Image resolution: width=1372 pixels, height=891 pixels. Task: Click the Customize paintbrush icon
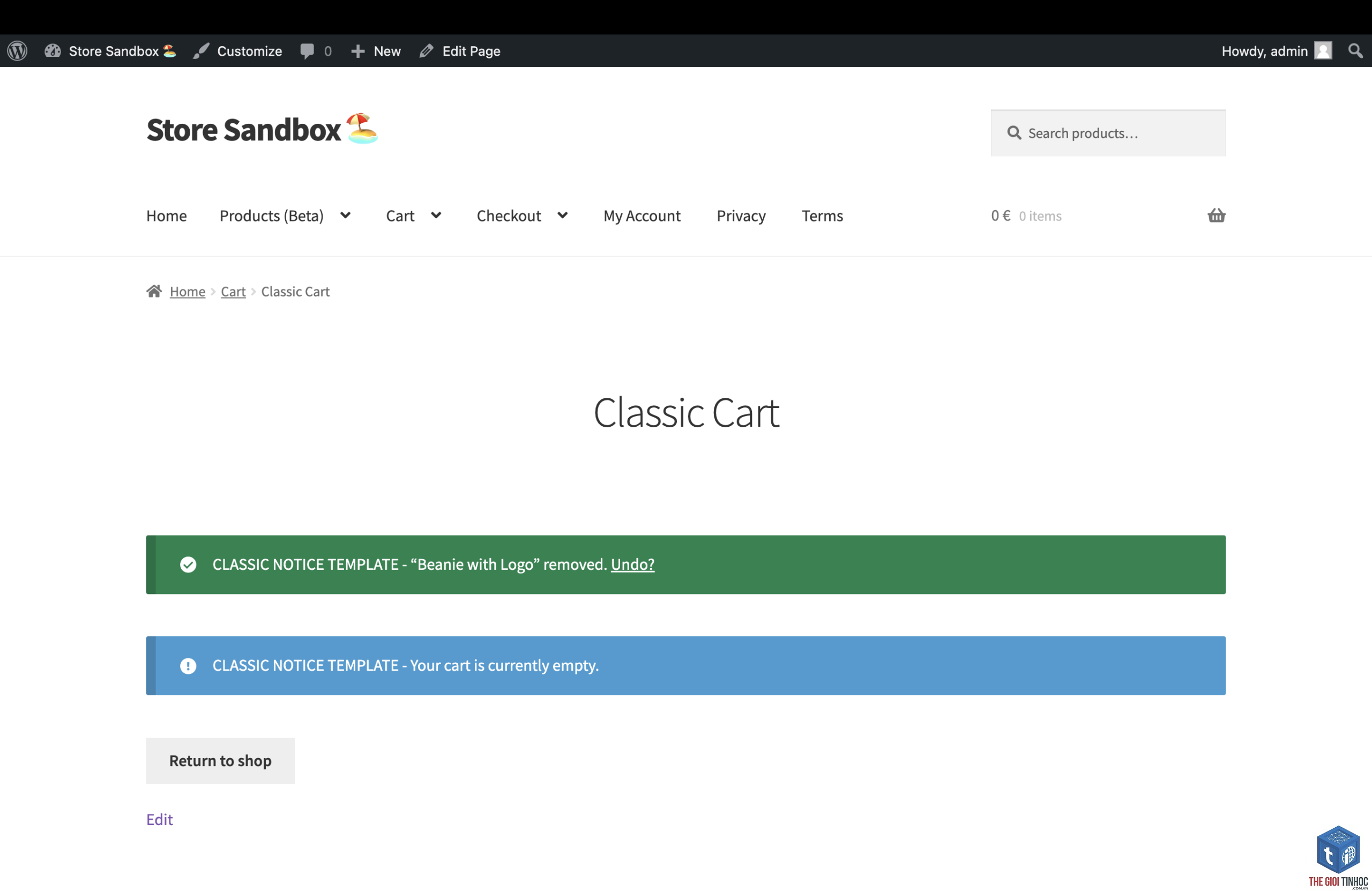click(201, 51)
